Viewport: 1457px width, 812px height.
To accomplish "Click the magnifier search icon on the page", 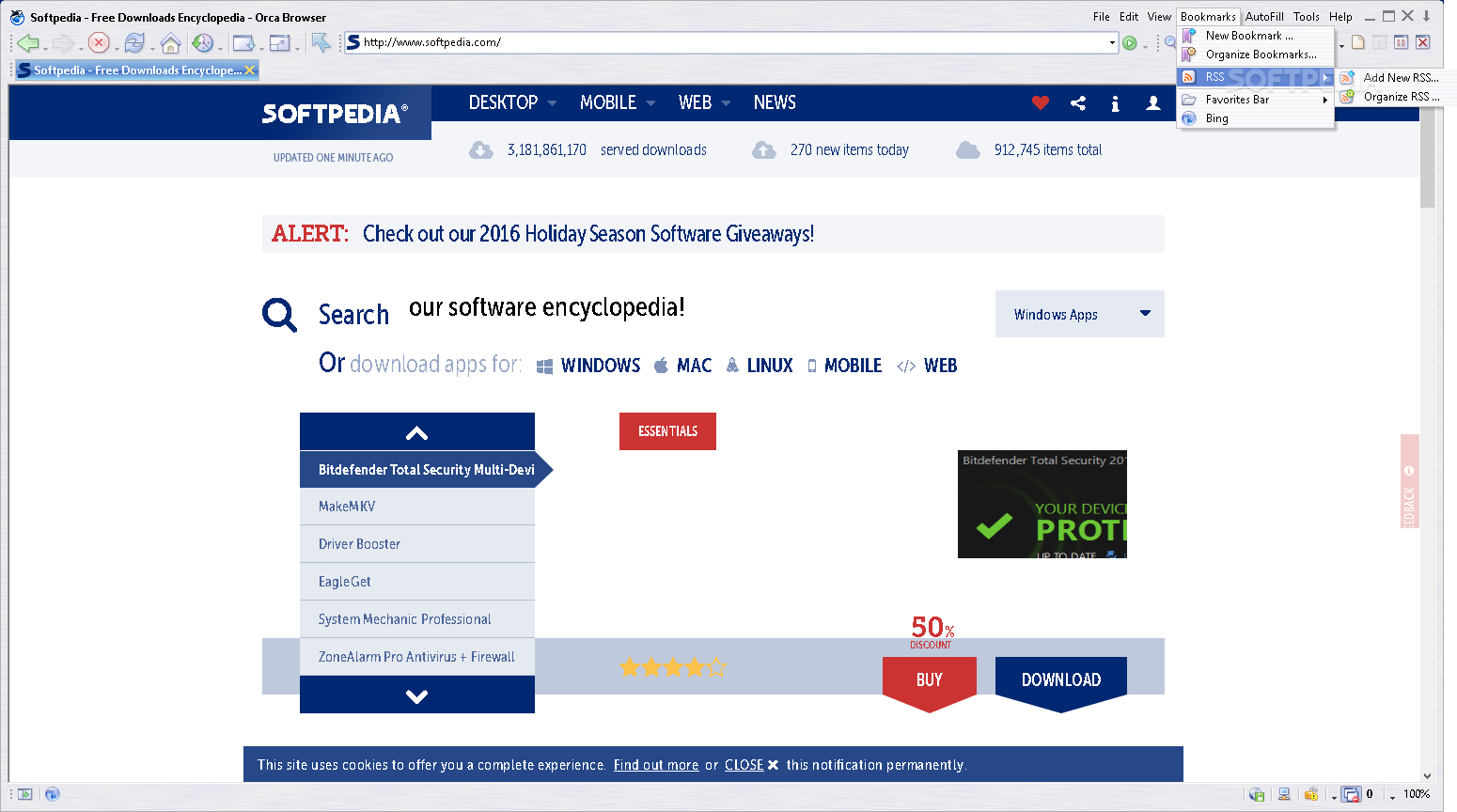I will pos(279,315).
